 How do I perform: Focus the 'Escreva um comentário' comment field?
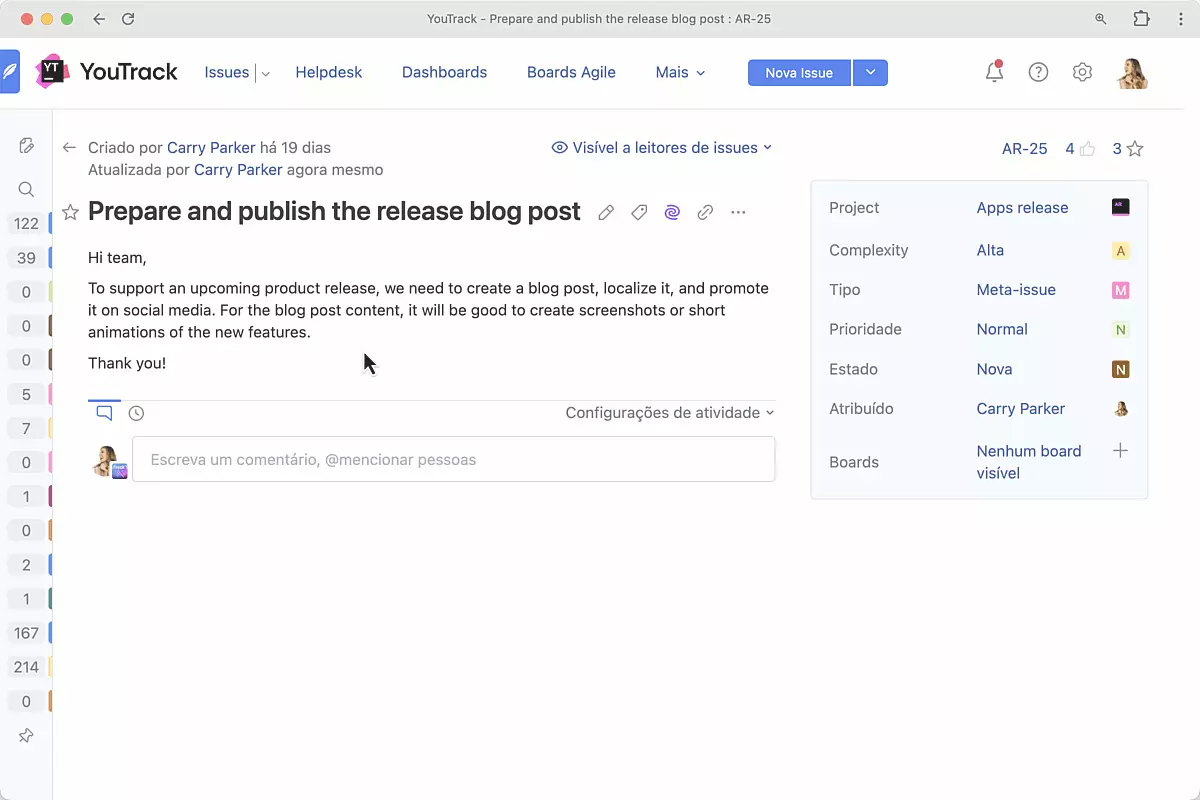pyautogui.click(x=453, y=460)
